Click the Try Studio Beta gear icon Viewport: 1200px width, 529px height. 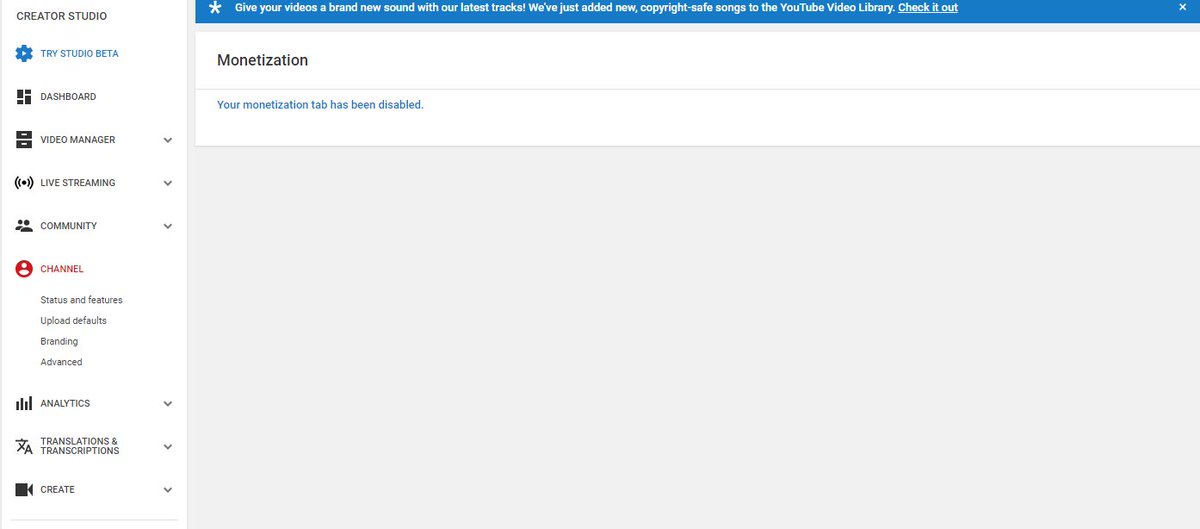tap(24, 53)
